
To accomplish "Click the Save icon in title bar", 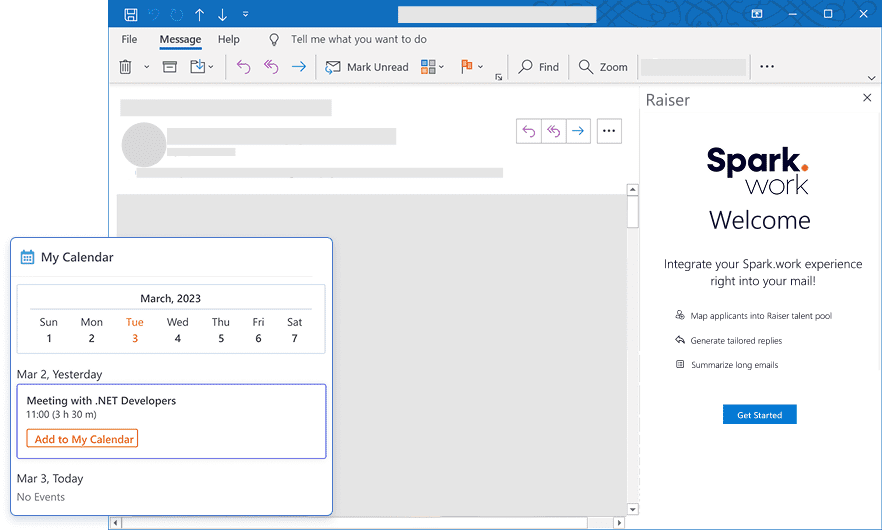I will 131,14.
